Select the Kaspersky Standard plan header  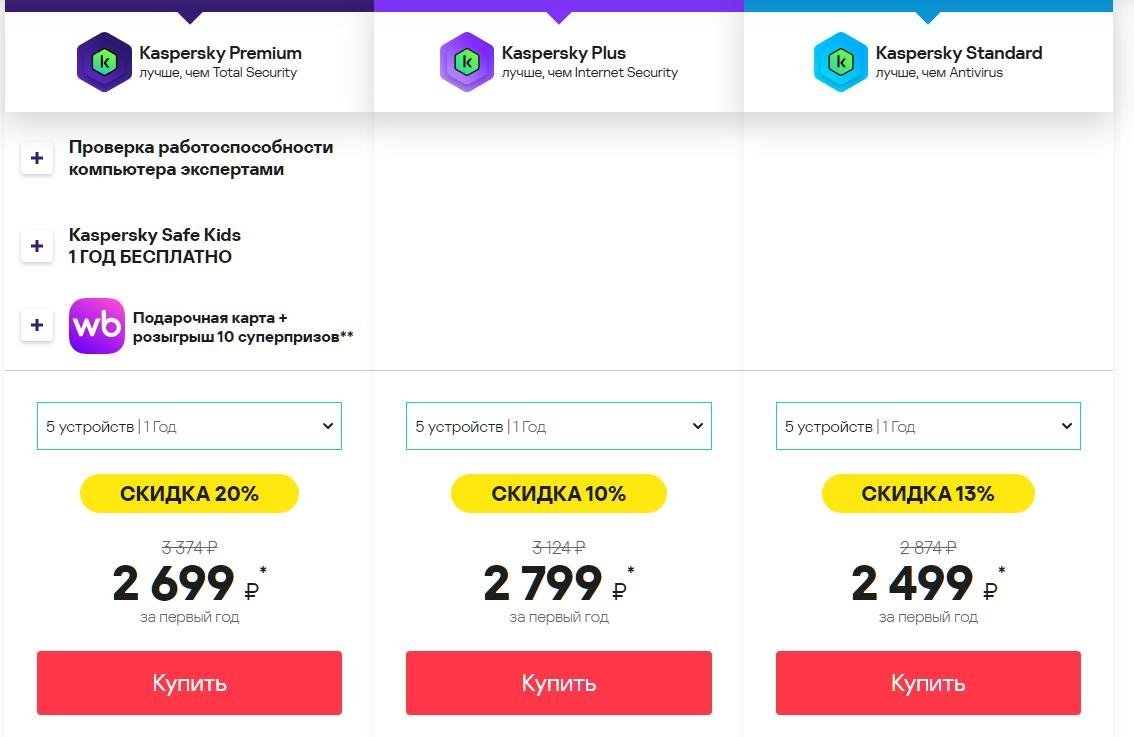tap(929, 61)
